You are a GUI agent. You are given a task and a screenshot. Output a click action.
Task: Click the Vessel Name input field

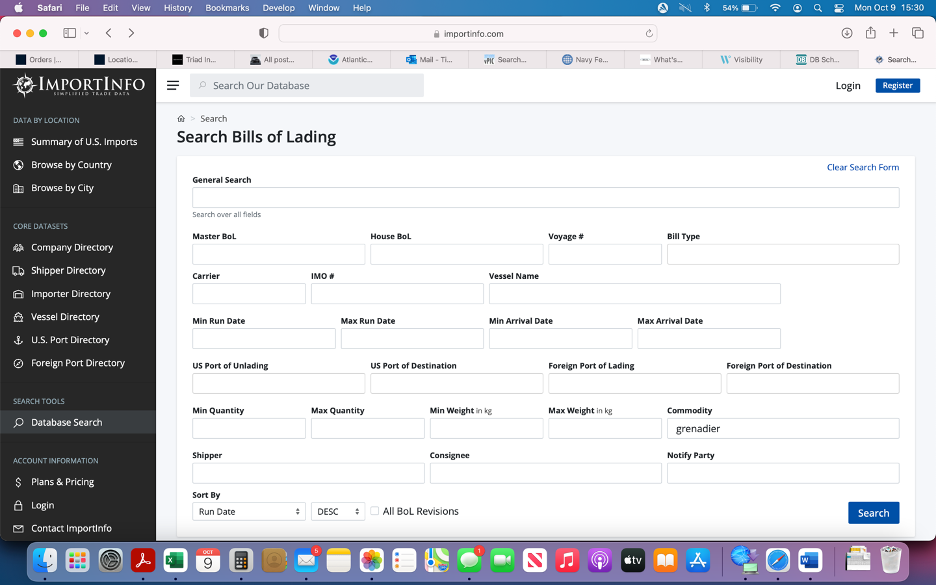point(635,294)
